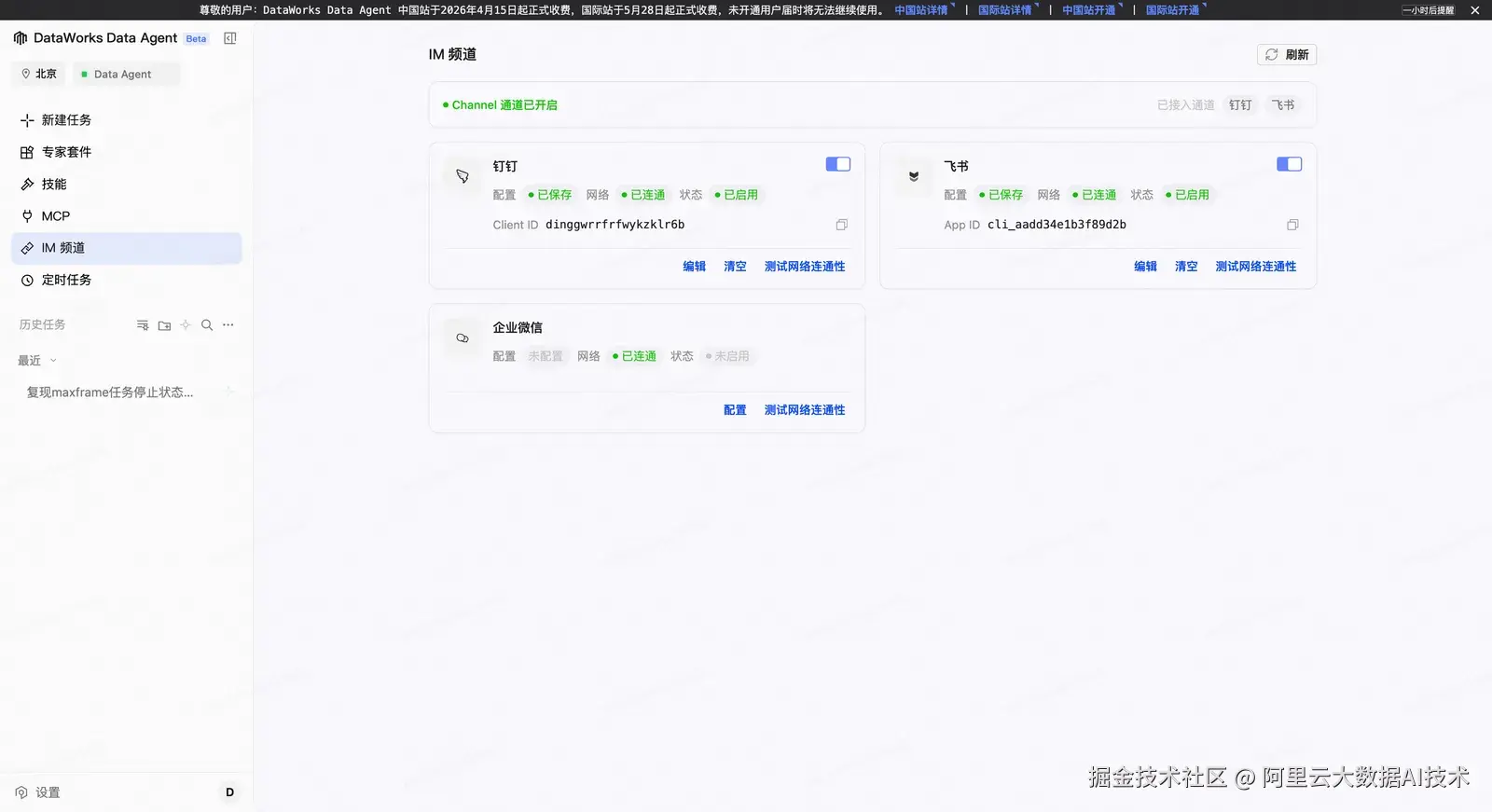This screenshot has width=1492, height=812.
Task: Click the 刷新 refresh button
Action: (x=1287, y=55)
